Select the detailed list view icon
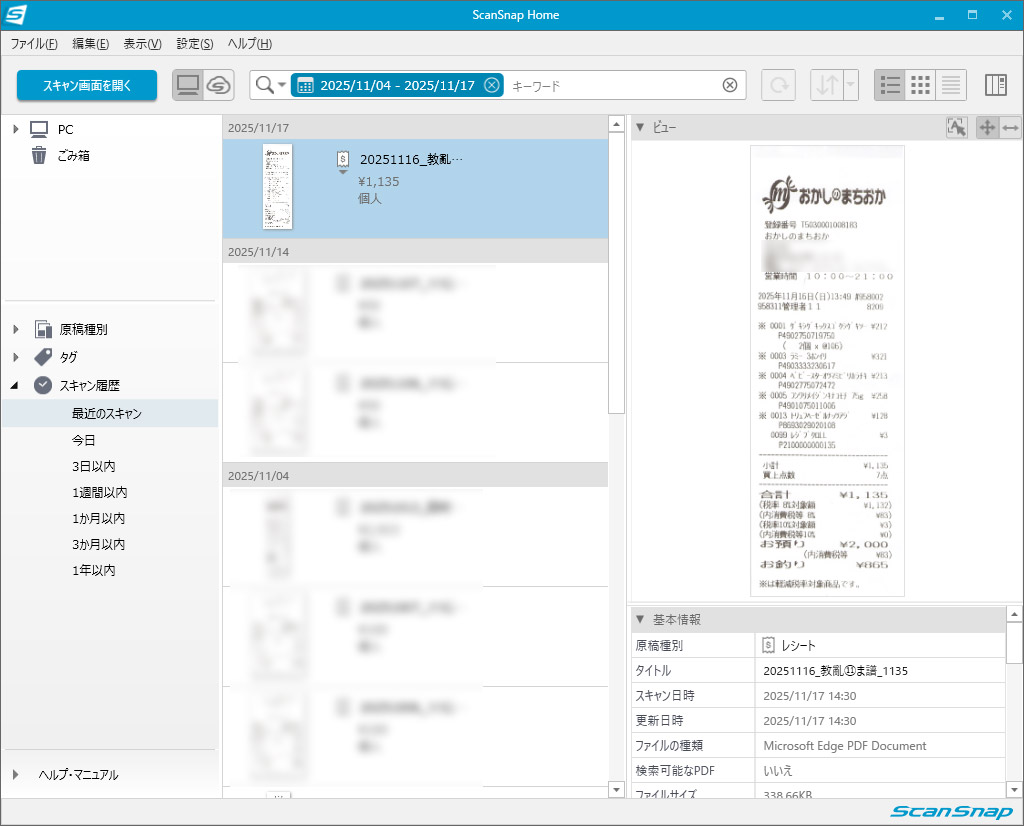Image resolution: width=1024 pixels, height=826 pixels. [x=951, y=85]
